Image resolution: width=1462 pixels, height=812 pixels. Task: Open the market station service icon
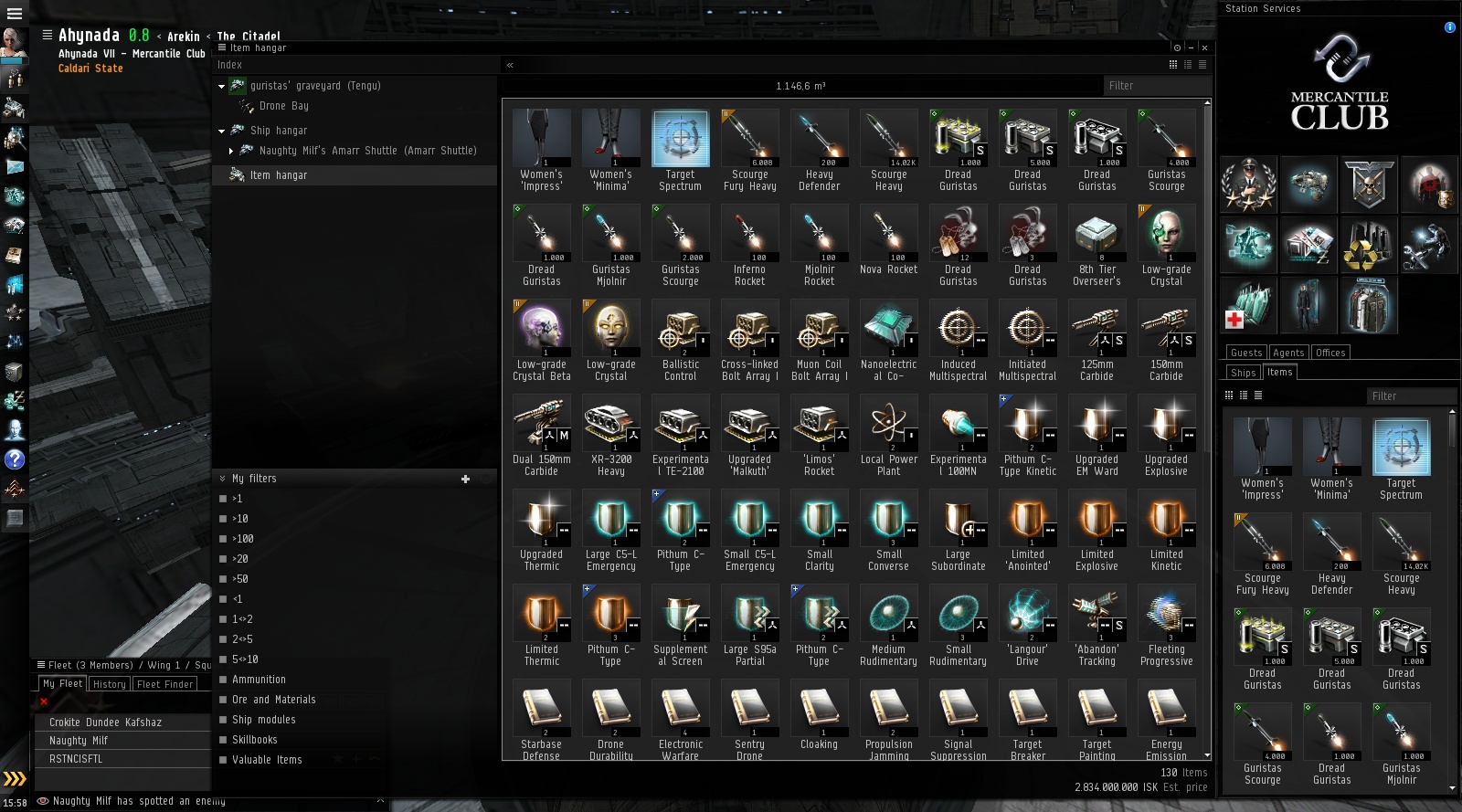tap(1308, 245)
